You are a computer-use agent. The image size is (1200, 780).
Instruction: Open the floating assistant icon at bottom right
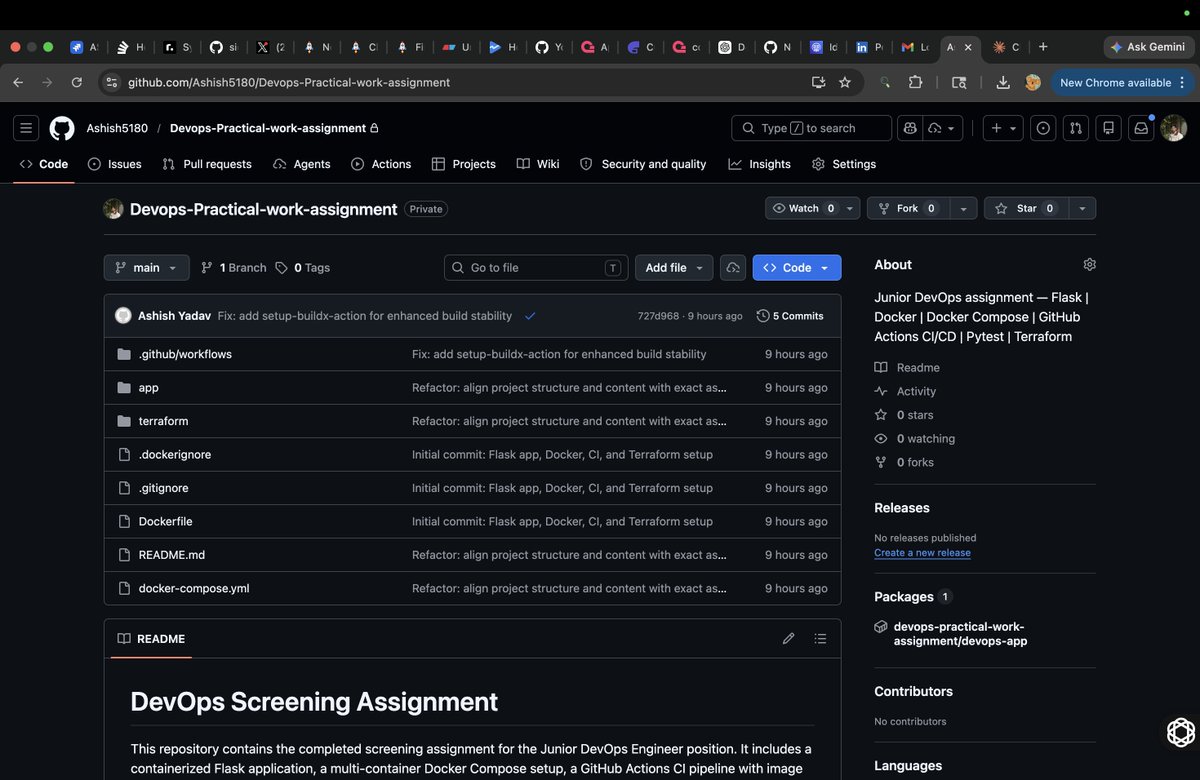pos(1181,732)
